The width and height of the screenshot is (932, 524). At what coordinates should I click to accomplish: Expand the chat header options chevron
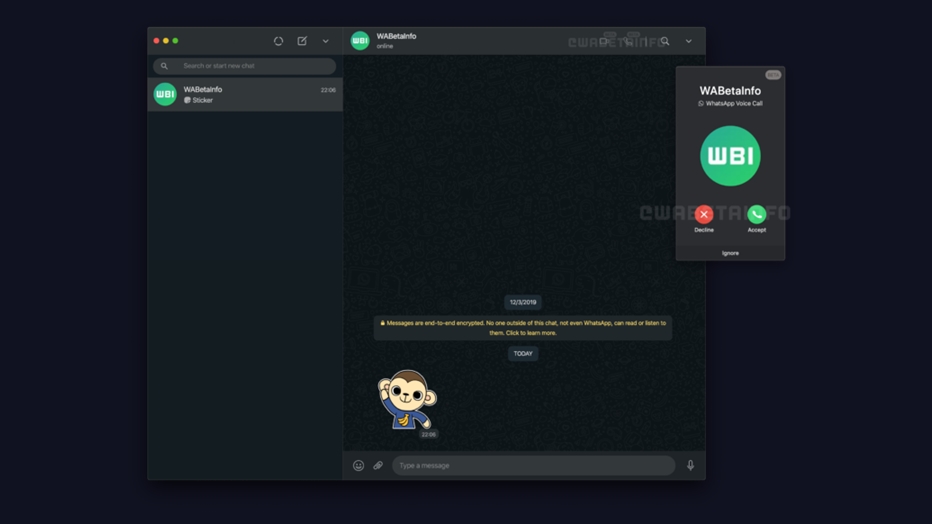point(688,41)
